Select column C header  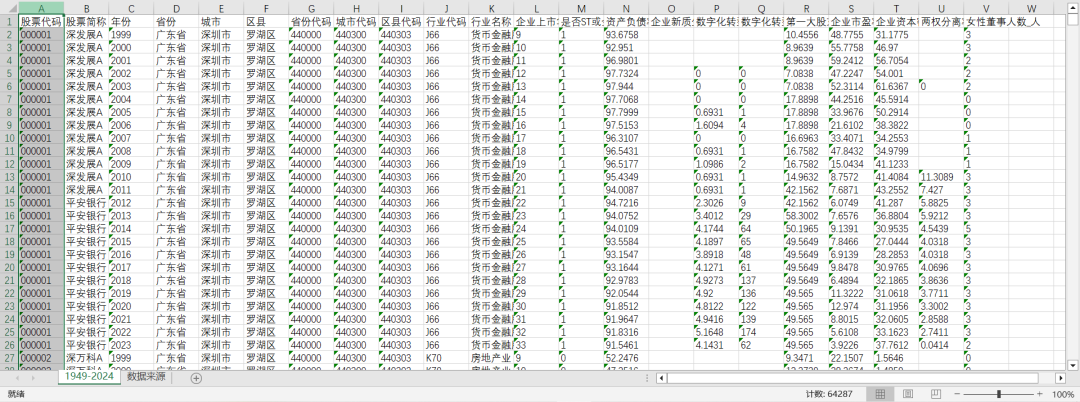click(x=131, y=8)
